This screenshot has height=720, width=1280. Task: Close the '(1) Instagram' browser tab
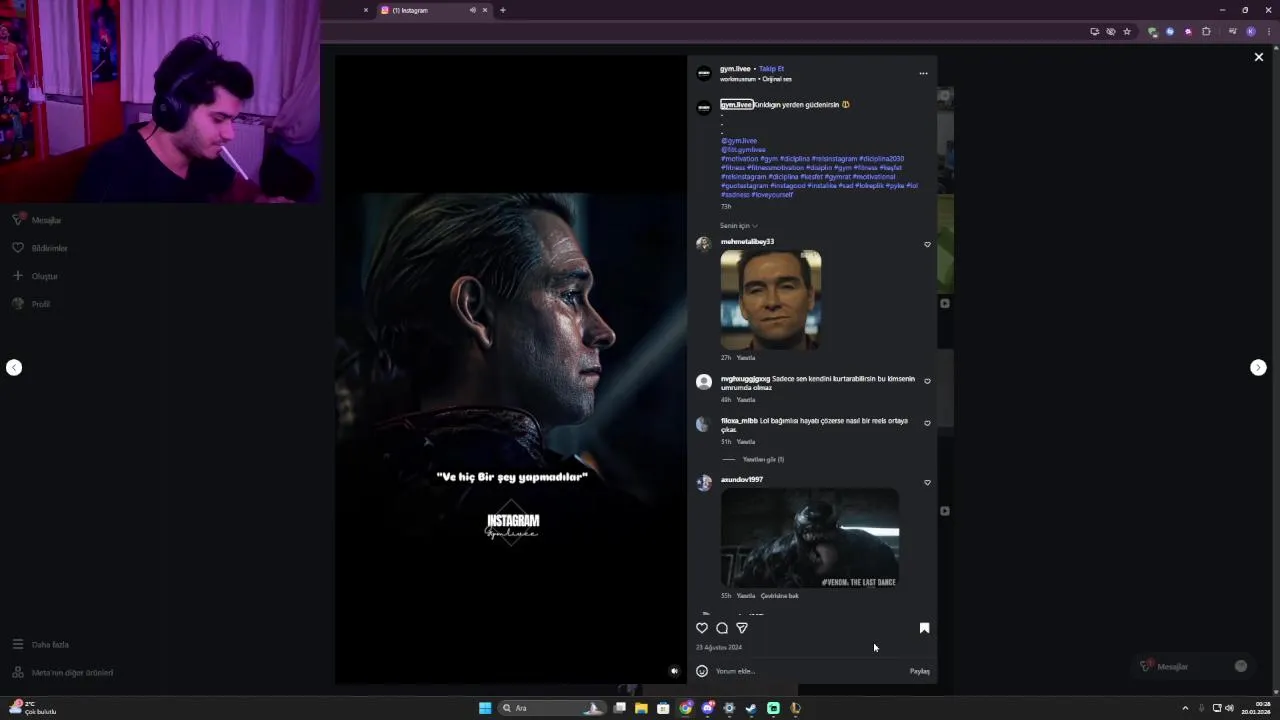(485, 10)
